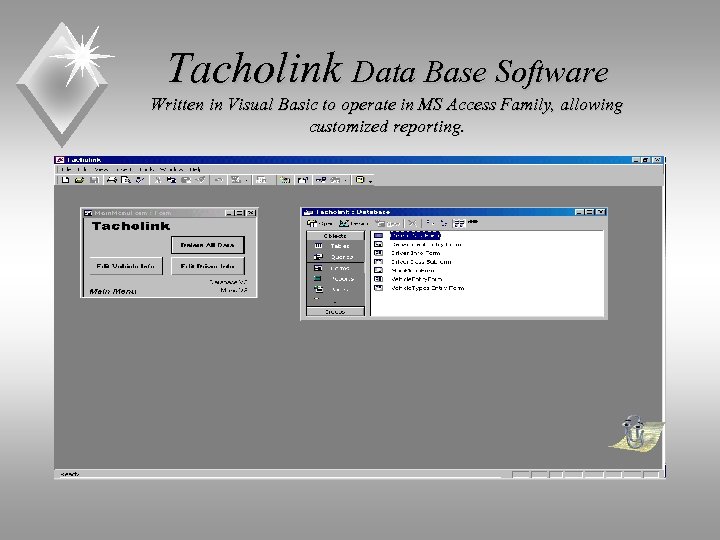Click the Spelling check toolbar icon
Image resolution: width=720 pixels, height=540 pixels.
[x=140, y=180]
